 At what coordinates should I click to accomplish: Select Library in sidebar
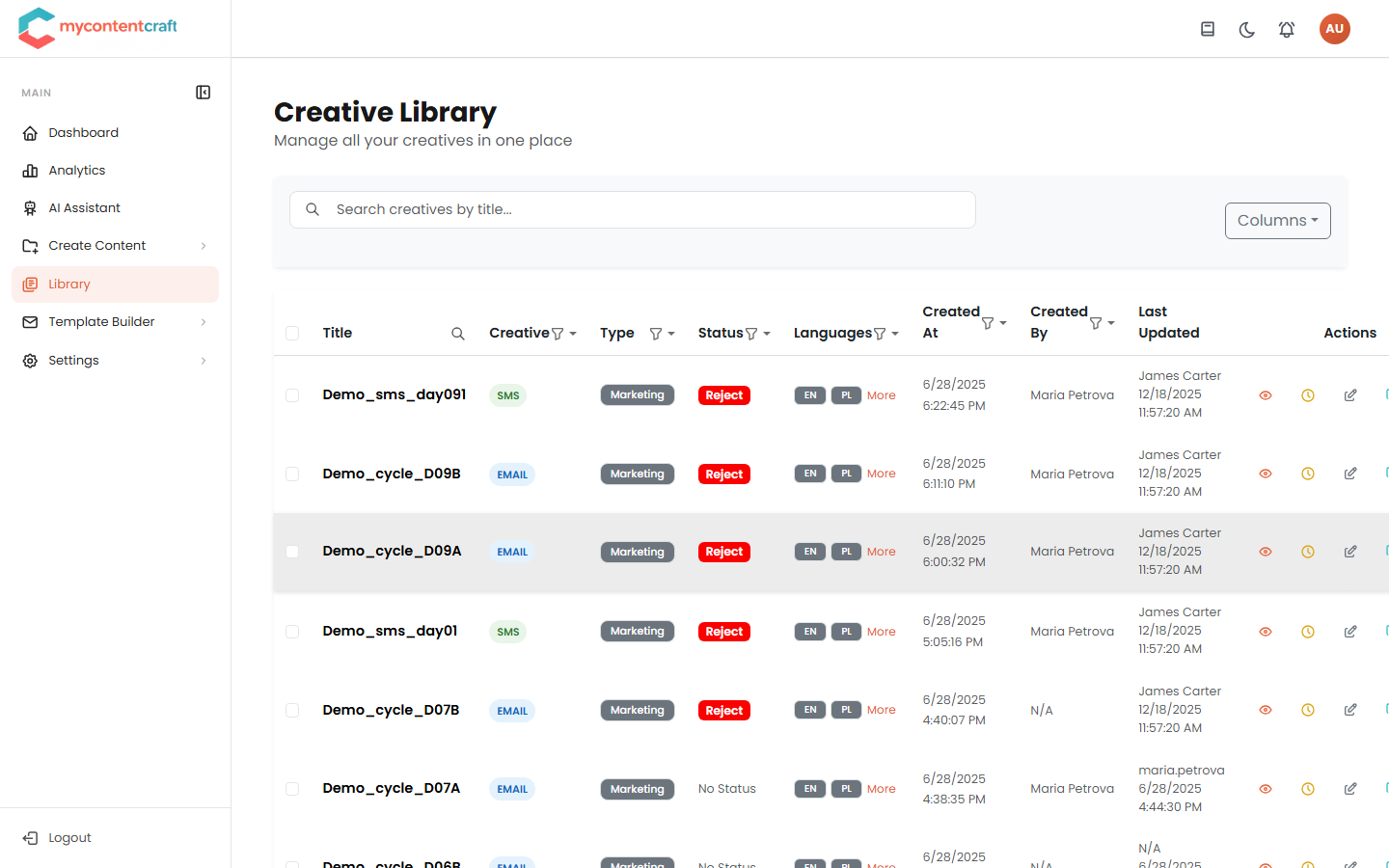pyautogui.click(x=115, y=285)
